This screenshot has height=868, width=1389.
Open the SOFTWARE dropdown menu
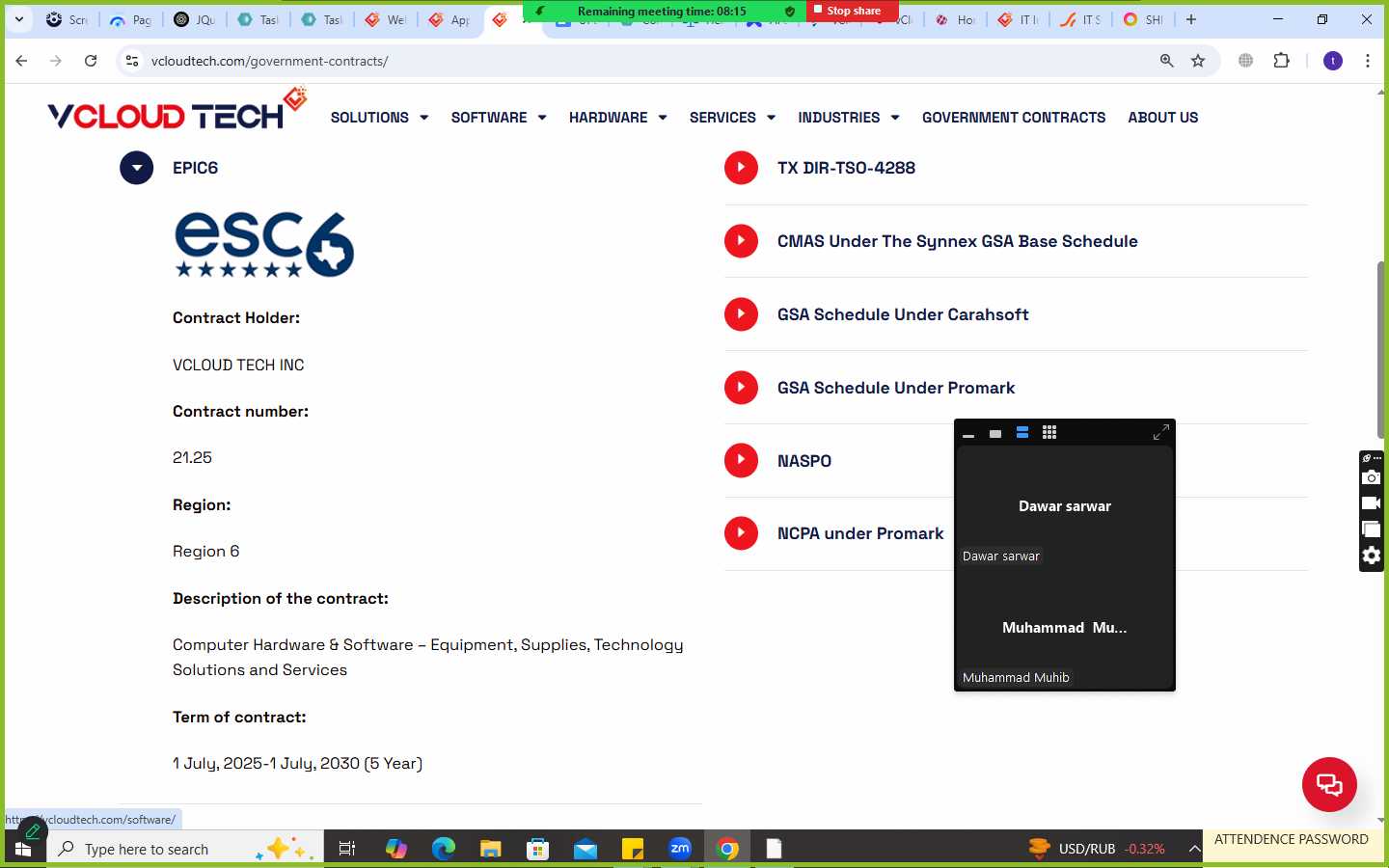499,118
